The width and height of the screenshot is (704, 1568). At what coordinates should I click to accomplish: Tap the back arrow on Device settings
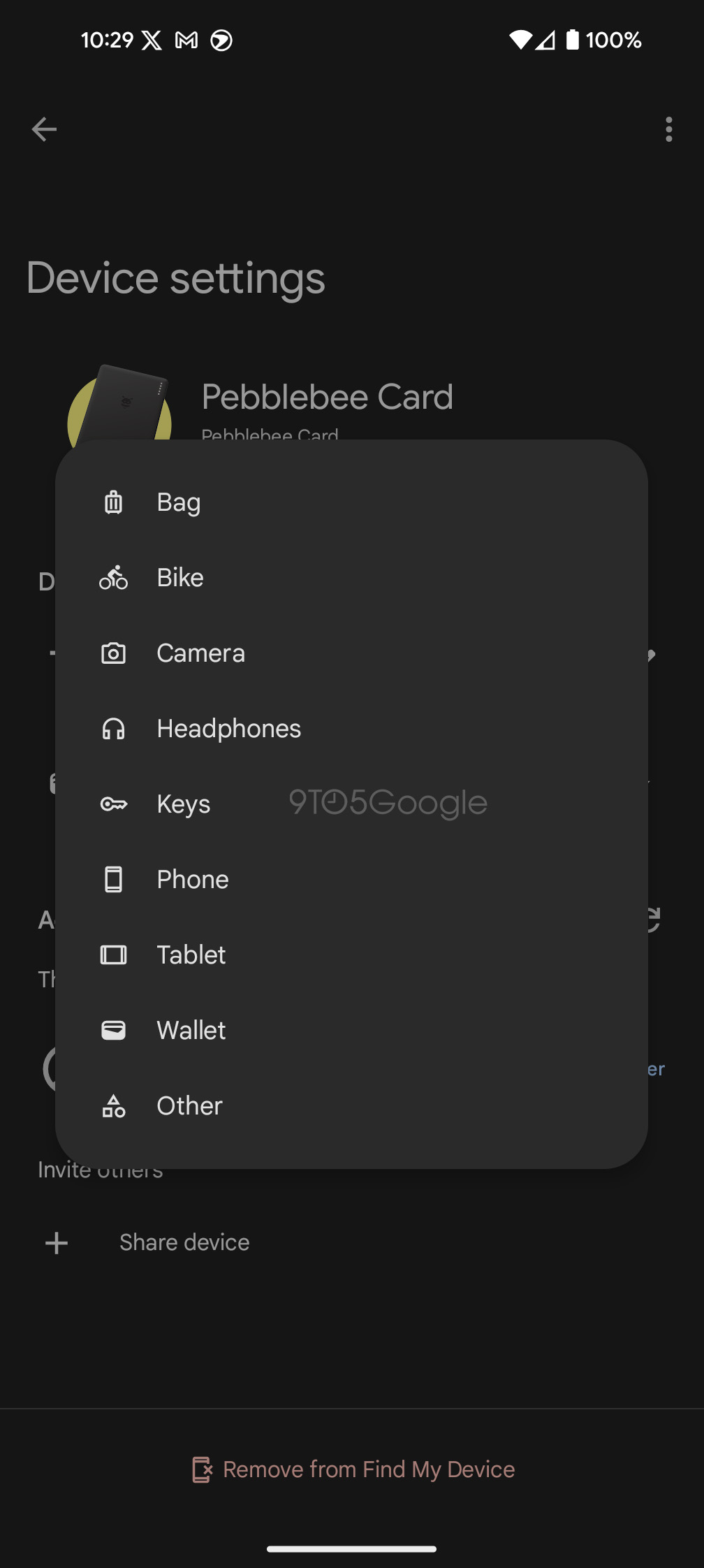(44, 129)
